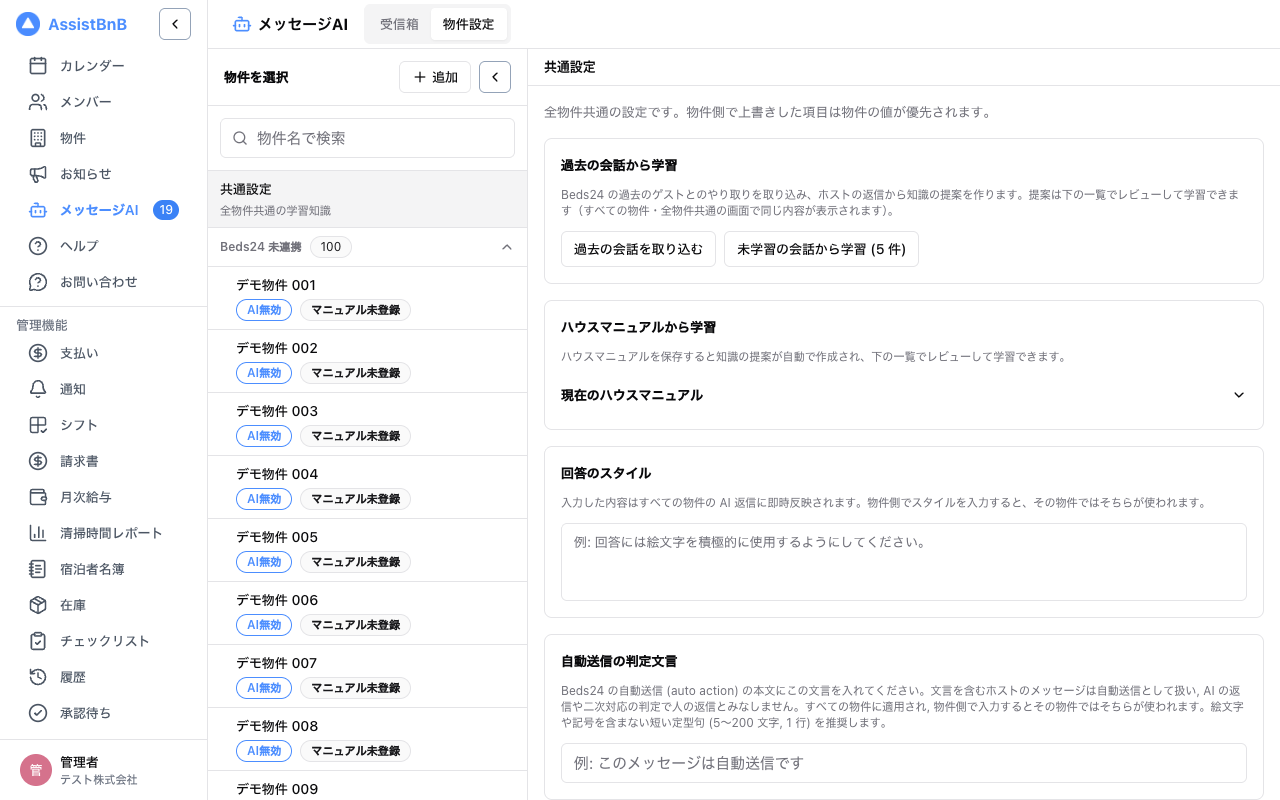Click the メンバー people icon
This screenshot has height=800, width=1280.
click(x=38, y=102)
